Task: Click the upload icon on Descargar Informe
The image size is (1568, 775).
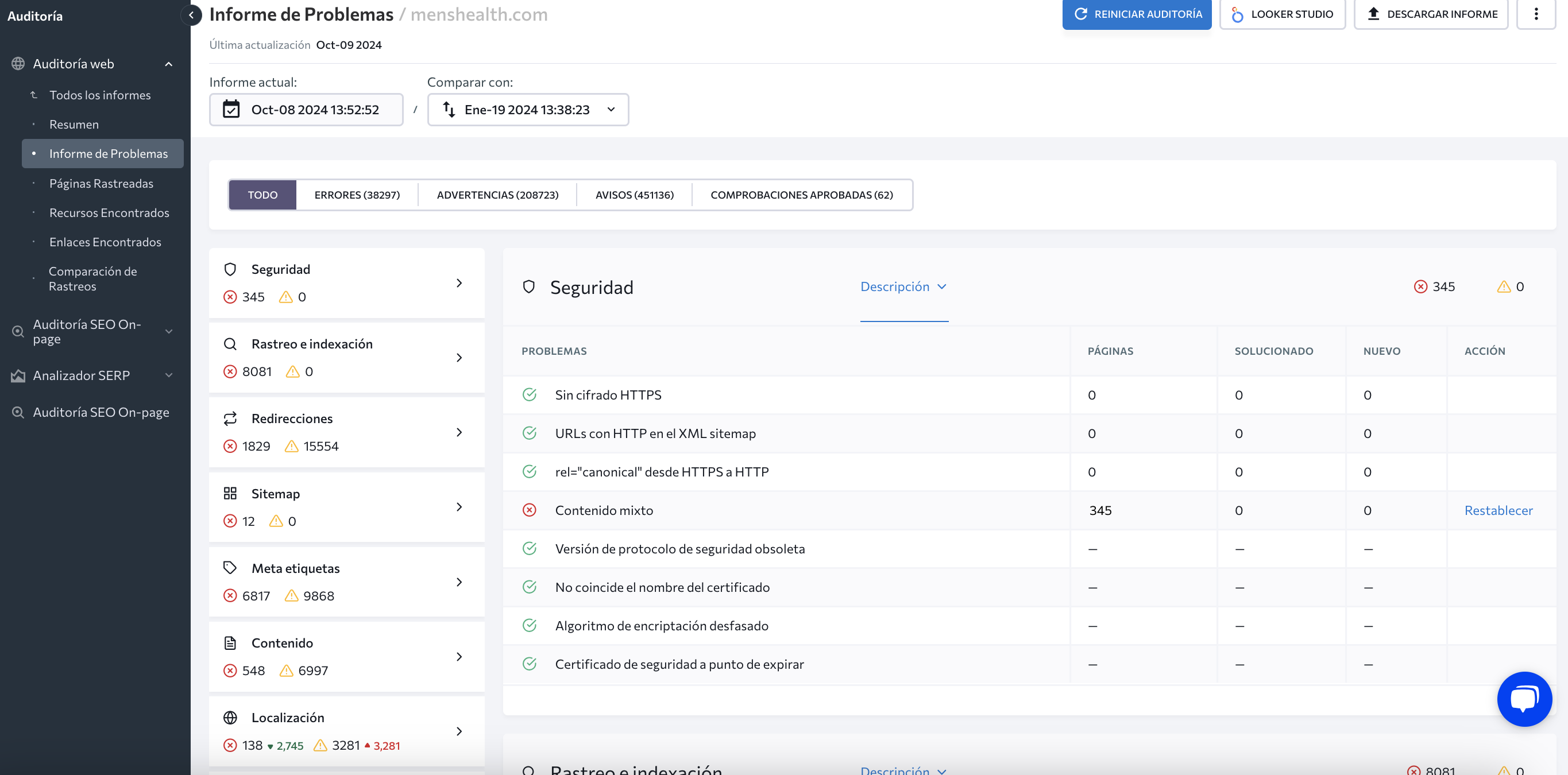Action: coord(1373,13)
